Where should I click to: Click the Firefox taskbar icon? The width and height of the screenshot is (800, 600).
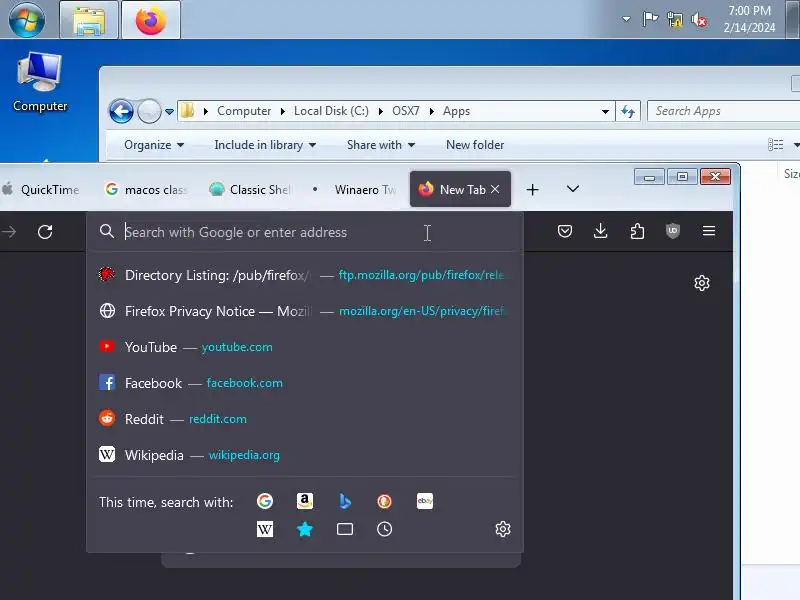coord(151,20)
